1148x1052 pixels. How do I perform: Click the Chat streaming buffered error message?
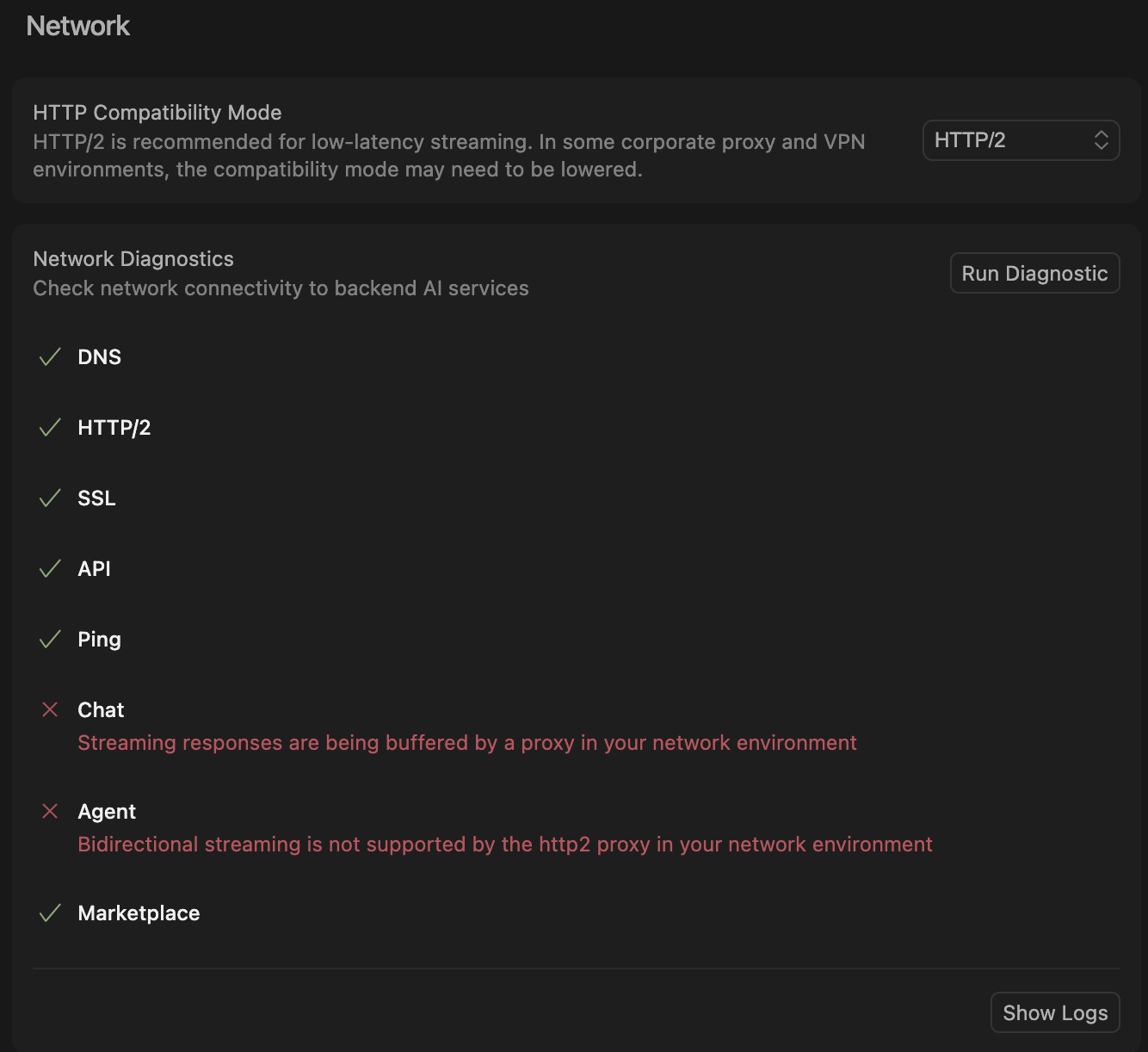point(466,743)
